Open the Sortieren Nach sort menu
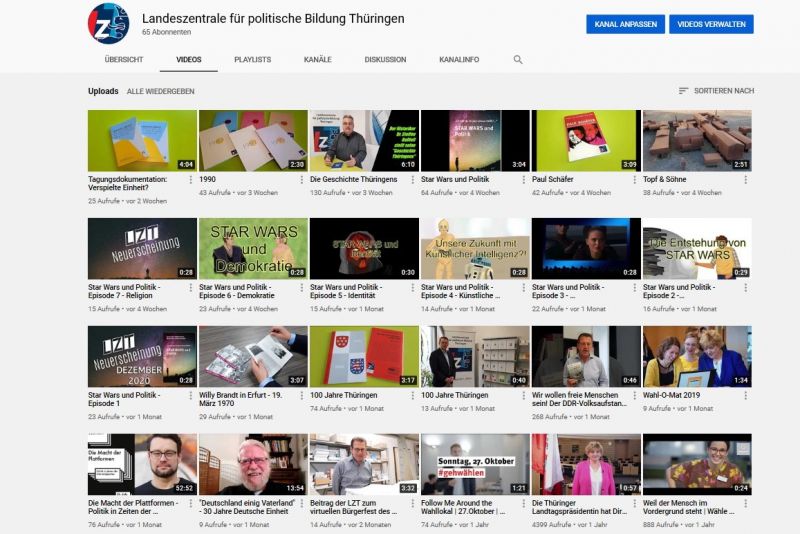This screenshot has height=534, width=800. pos(716,91)
